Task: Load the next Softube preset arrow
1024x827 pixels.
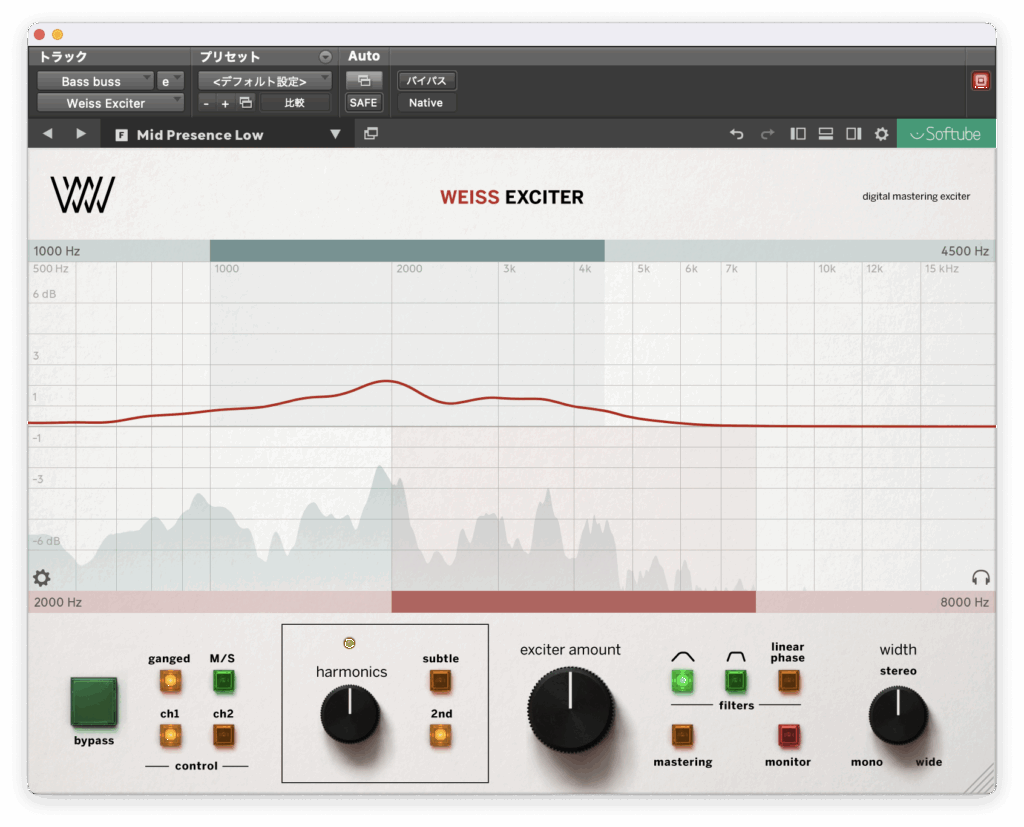Action: click(81, 133)
